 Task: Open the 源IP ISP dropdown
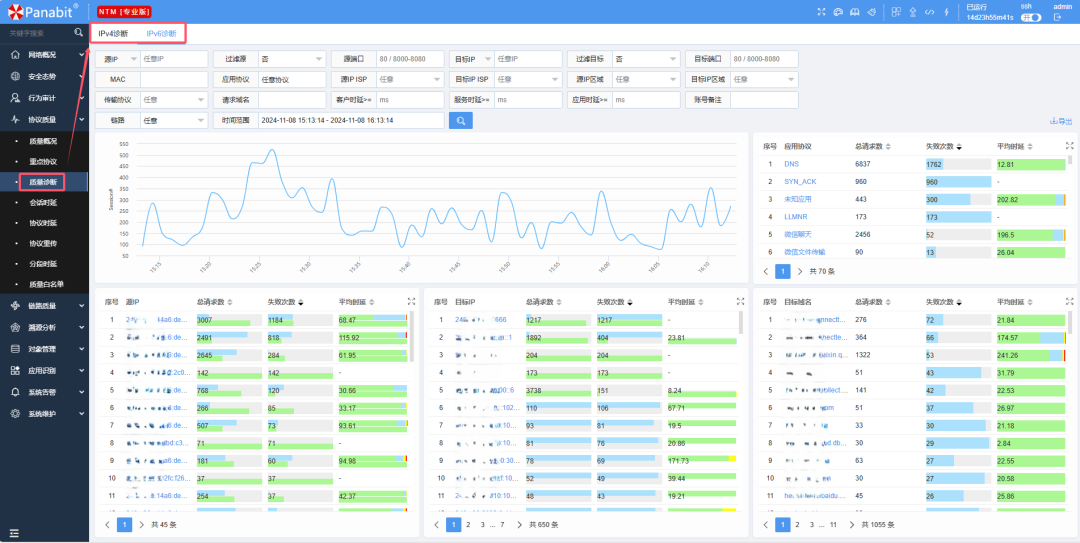point(410,79)
